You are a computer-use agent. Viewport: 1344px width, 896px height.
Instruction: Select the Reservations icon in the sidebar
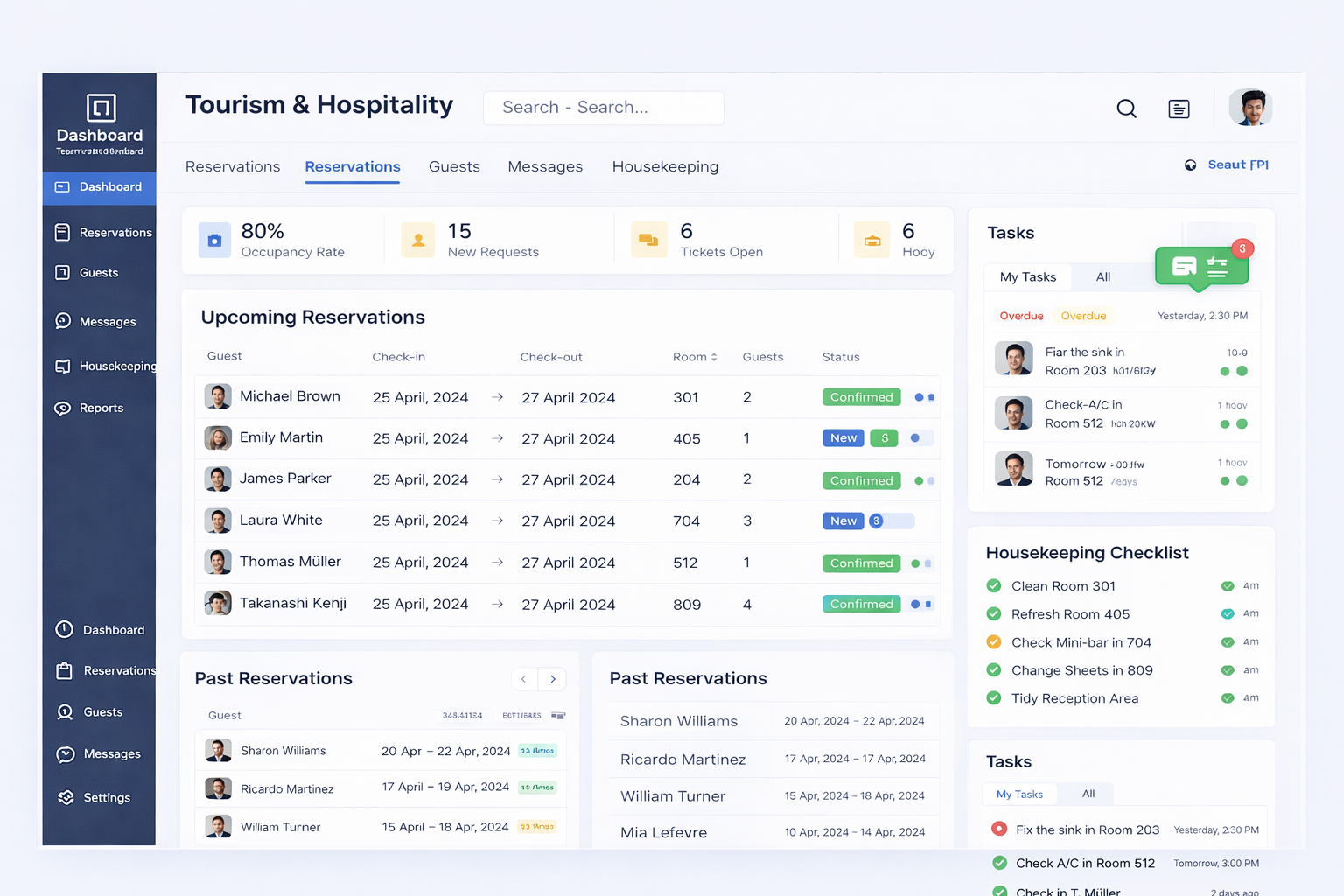coord(62,232)
